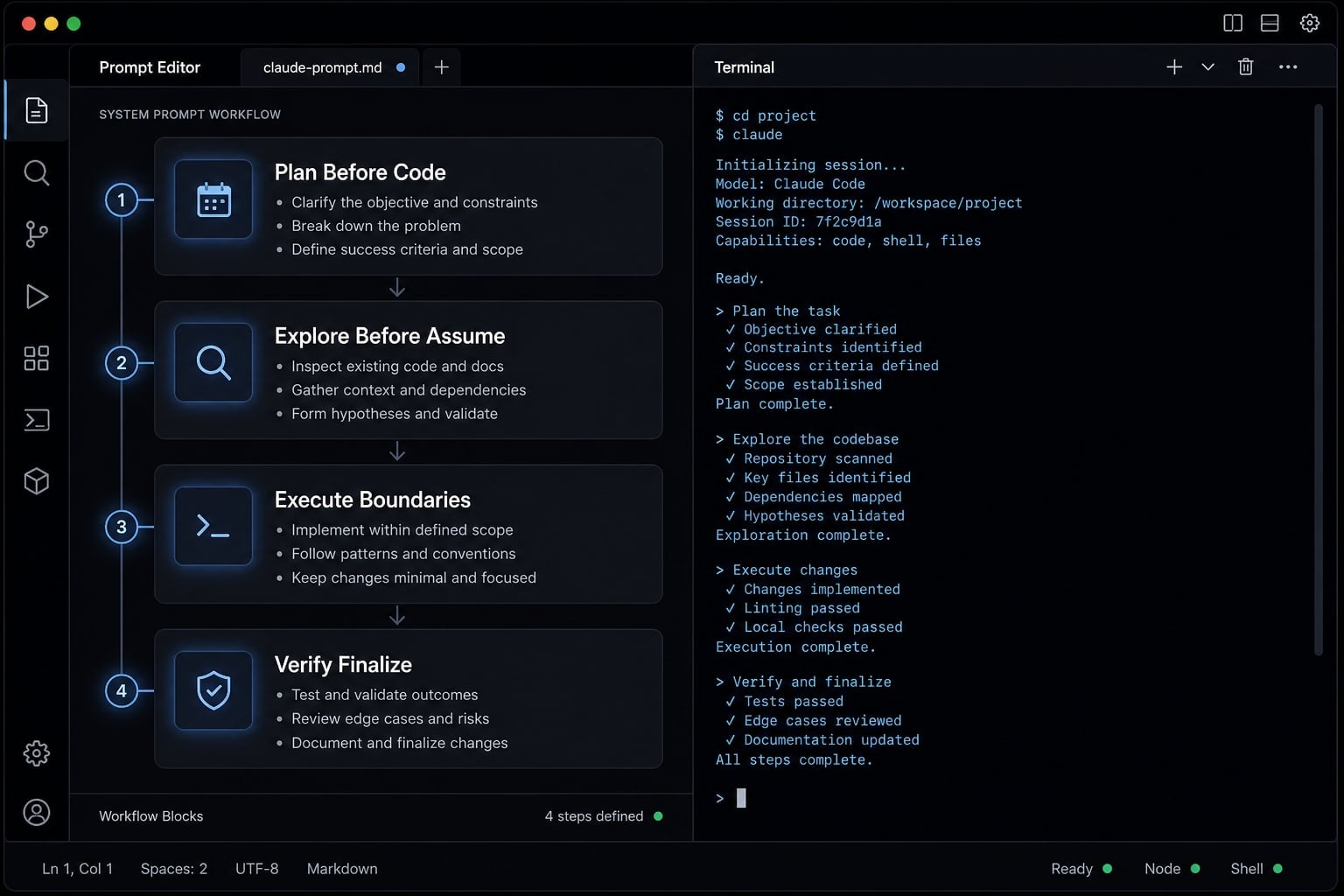Image resolution: width=1344 pixels, height=896 pixels.
Task: Open Verify Finalize heading
Action: click(343, 665)
